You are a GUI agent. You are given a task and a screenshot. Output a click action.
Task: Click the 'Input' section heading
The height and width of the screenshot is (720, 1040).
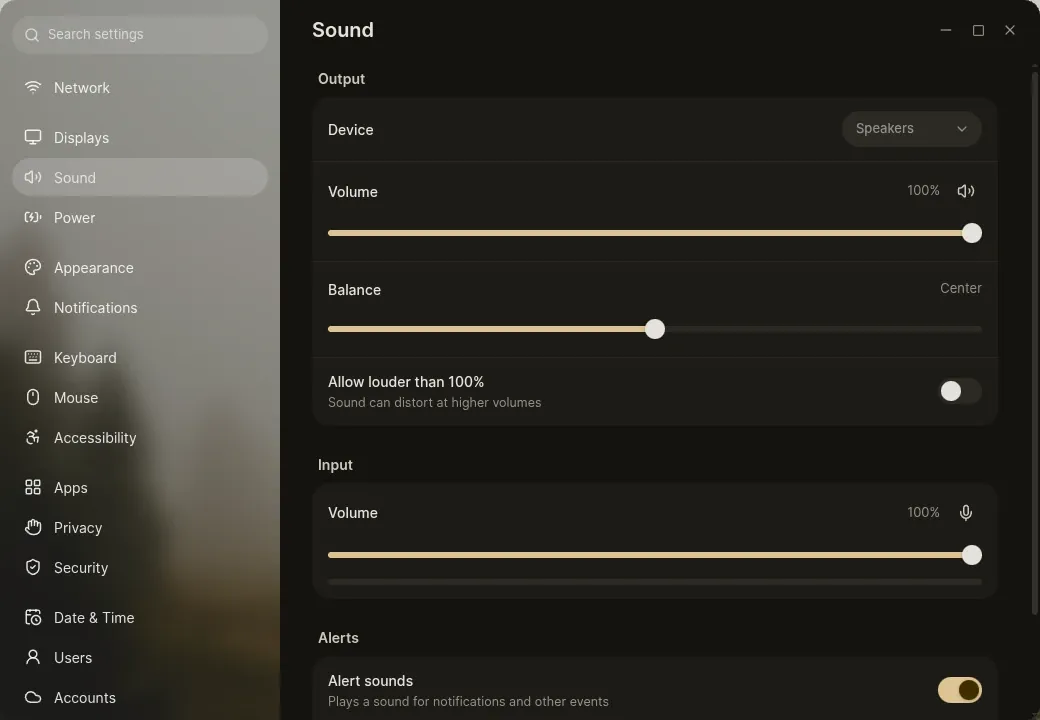tap(335, 465)
